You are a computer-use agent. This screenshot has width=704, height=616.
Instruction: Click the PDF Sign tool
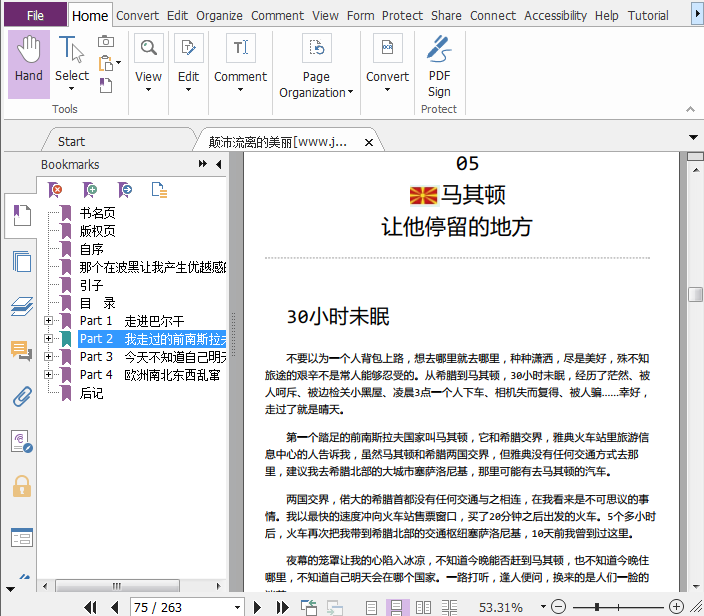click(439, 65)
